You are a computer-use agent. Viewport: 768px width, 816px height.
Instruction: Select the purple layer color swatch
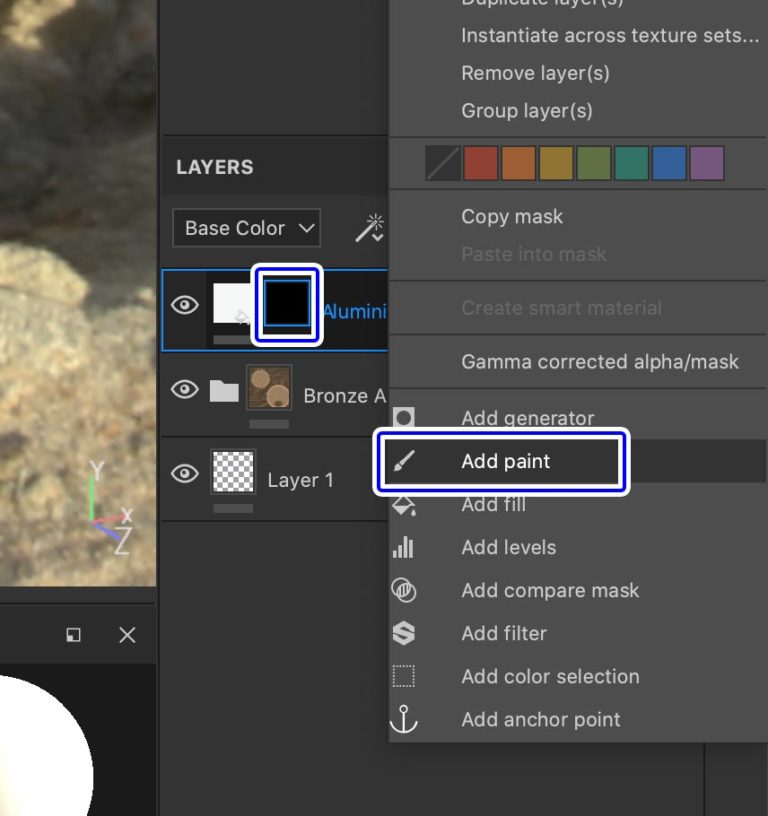(707, 163)
